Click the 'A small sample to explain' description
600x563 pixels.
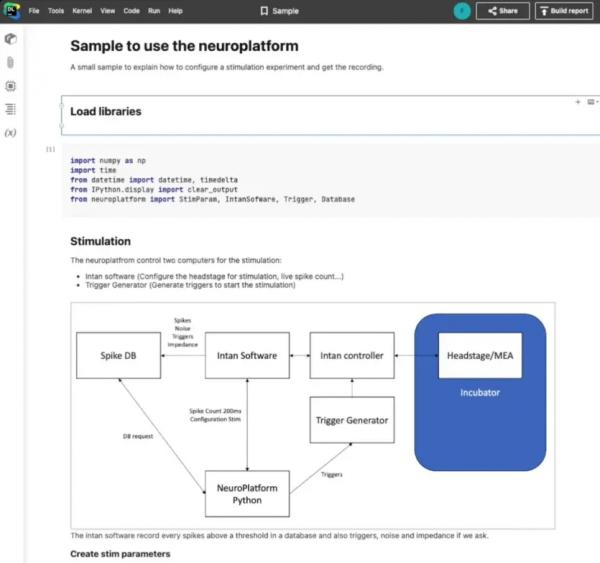tap(227, 67)
